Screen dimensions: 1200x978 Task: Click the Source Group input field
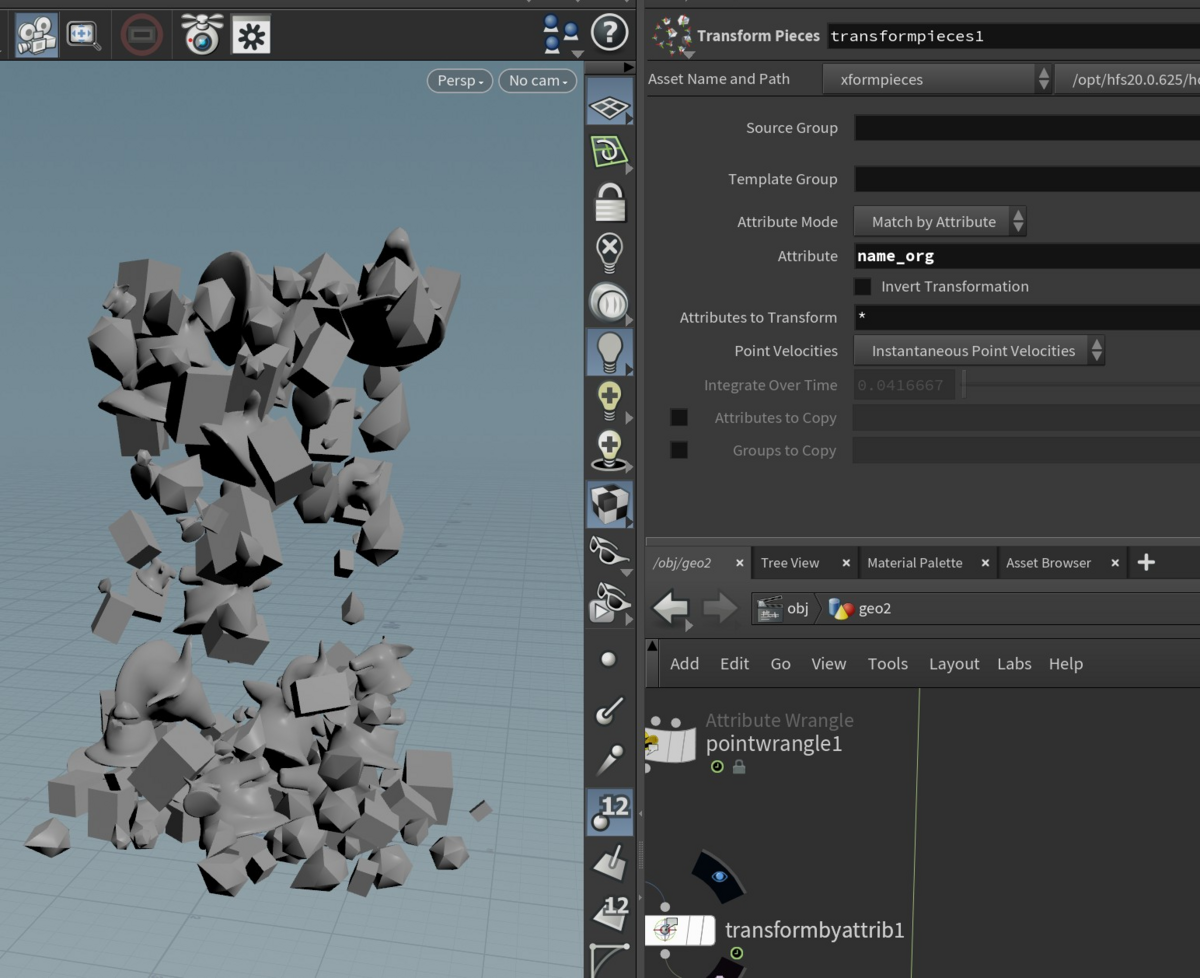click(x=1026, y=128)
